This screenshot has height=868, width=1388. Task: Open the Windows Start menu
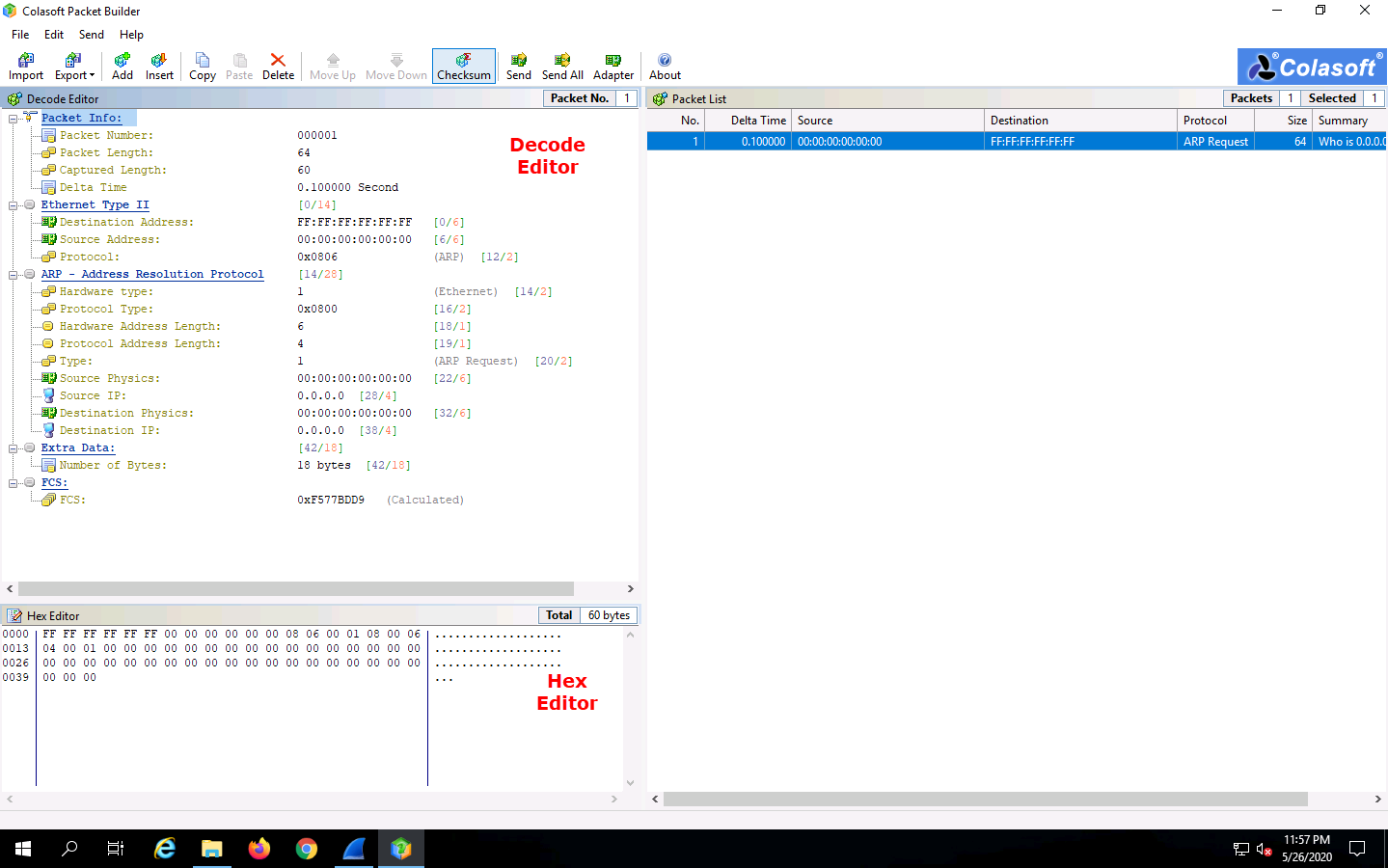click(23, 849)
